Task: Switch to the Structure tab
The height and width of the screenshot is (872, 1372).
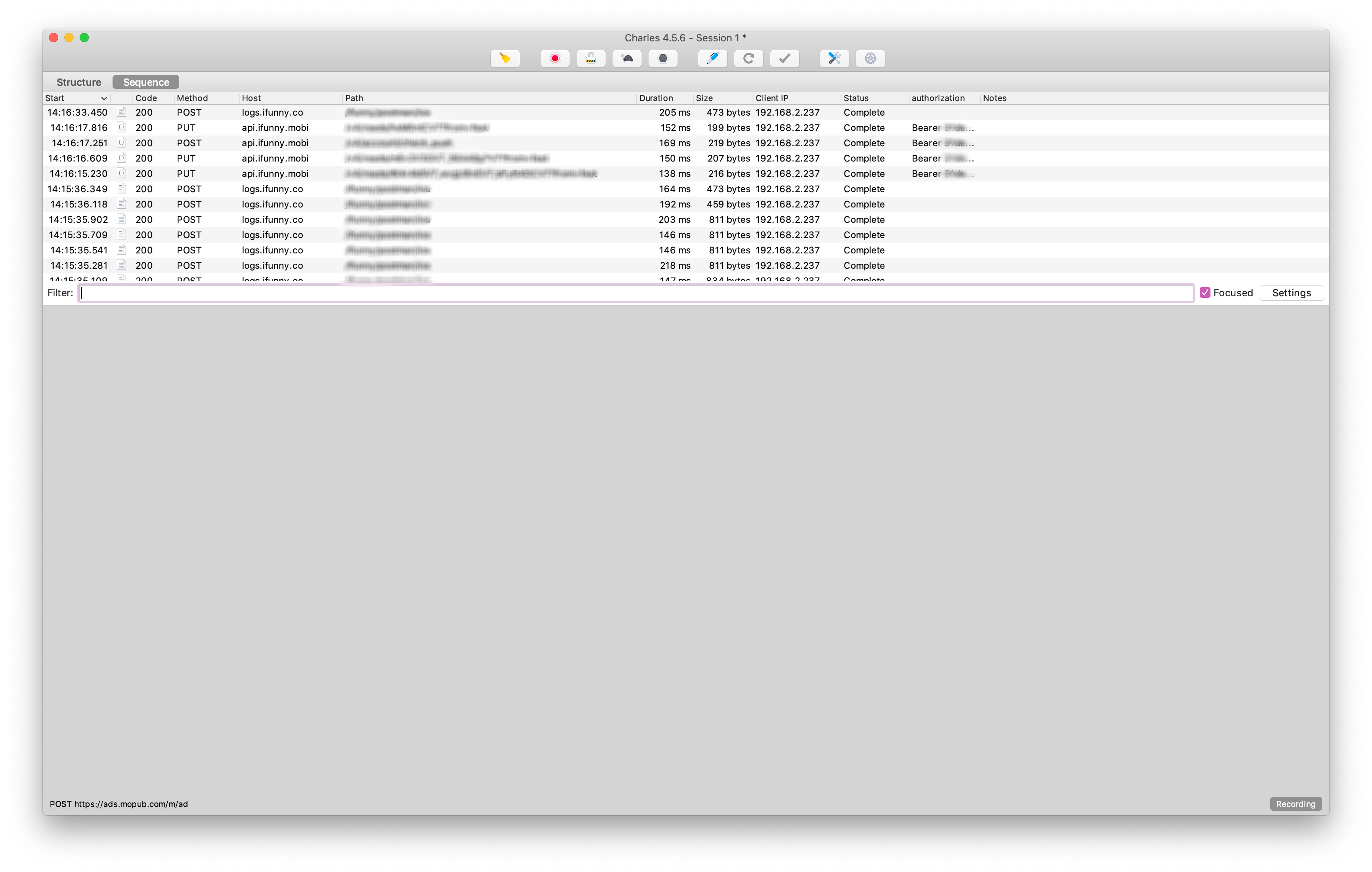Action: 78,83
